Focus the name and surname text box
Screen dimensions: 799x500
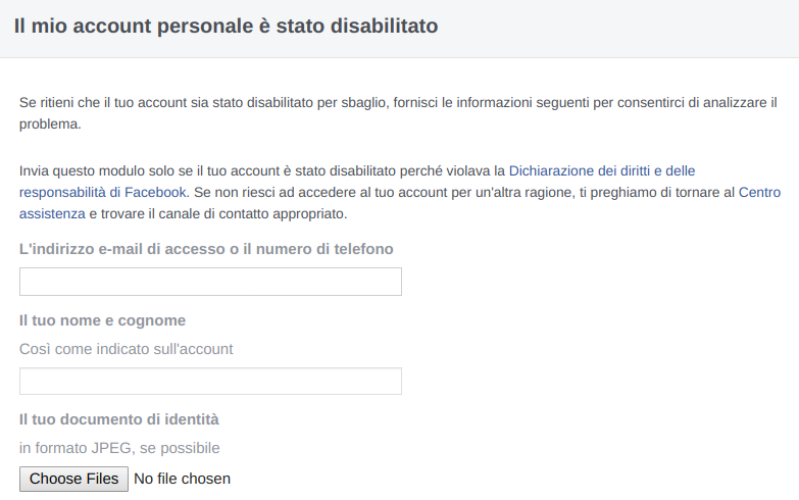pos(210,381)
